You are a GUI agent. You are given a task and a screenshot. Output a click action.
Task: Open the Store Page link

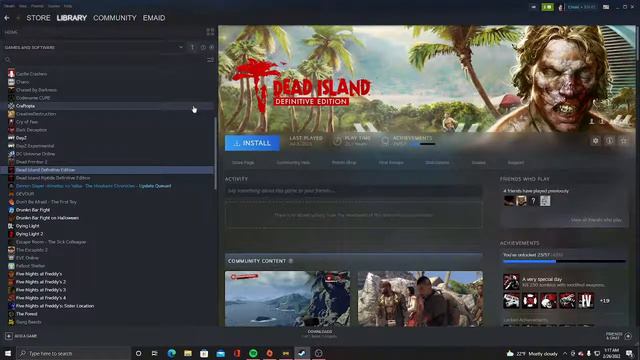point(243,162)
